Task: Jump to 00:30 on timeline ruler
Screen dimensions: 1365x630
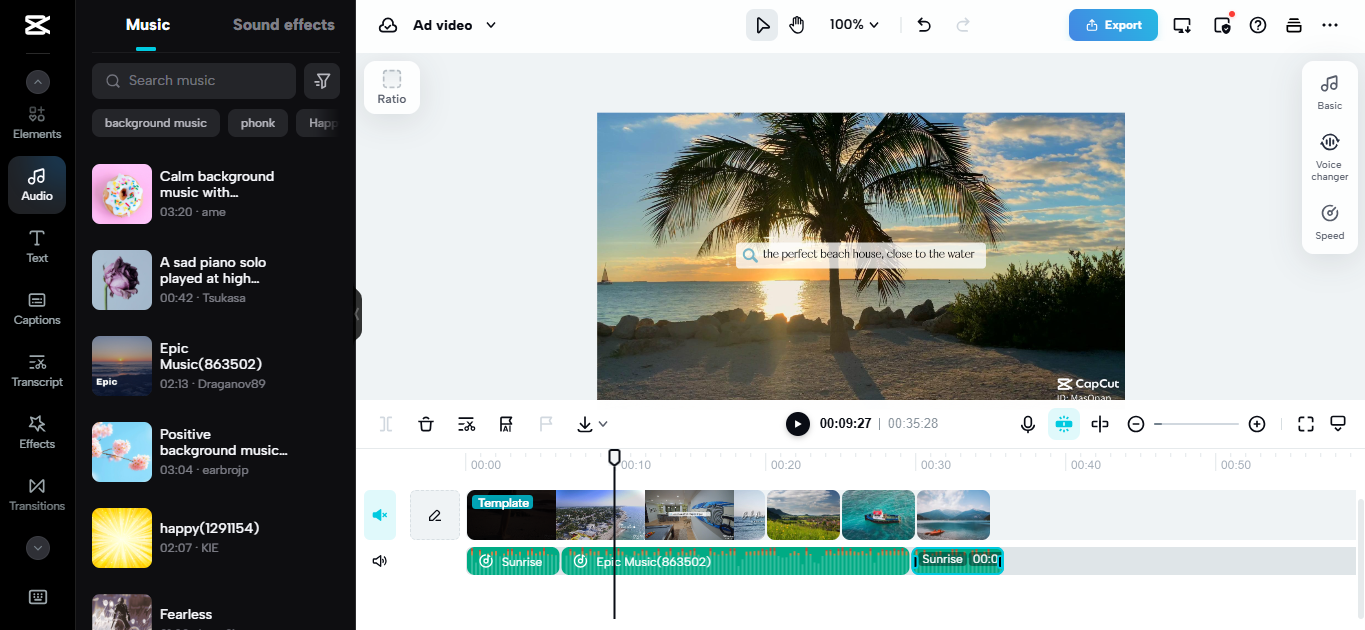Action: pos(935,465)
